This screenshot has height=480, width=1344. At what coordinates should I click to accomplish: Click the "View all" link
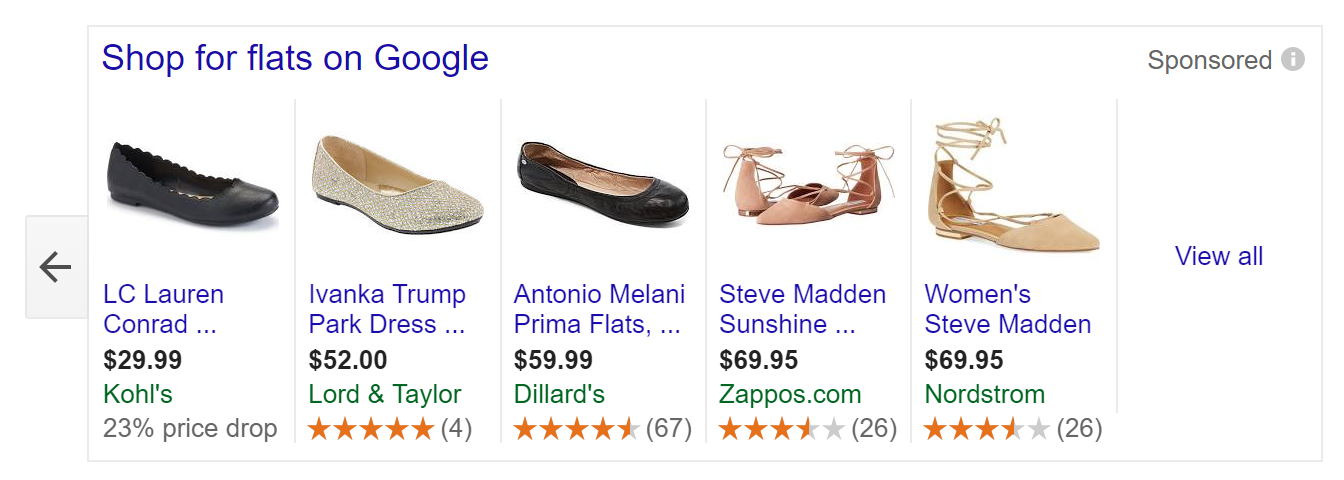click(1219, 256)
